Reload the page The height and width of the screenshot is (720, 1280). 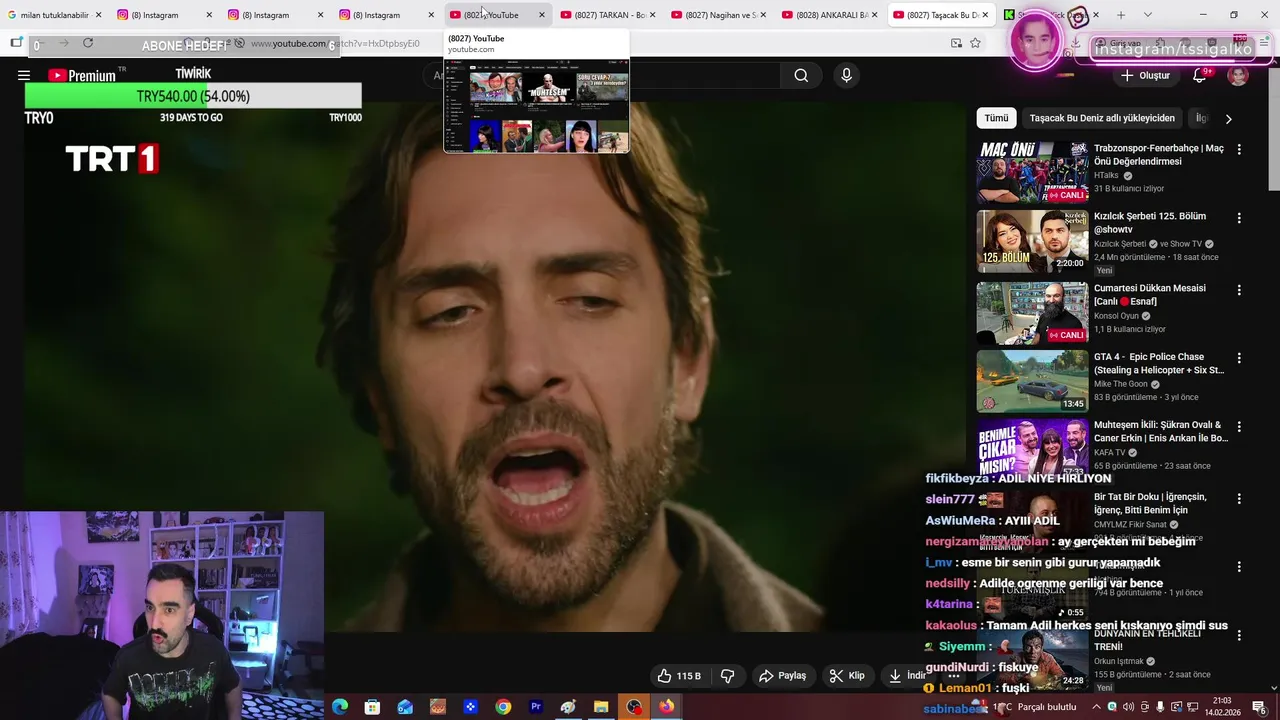click(x=88, y=43)
